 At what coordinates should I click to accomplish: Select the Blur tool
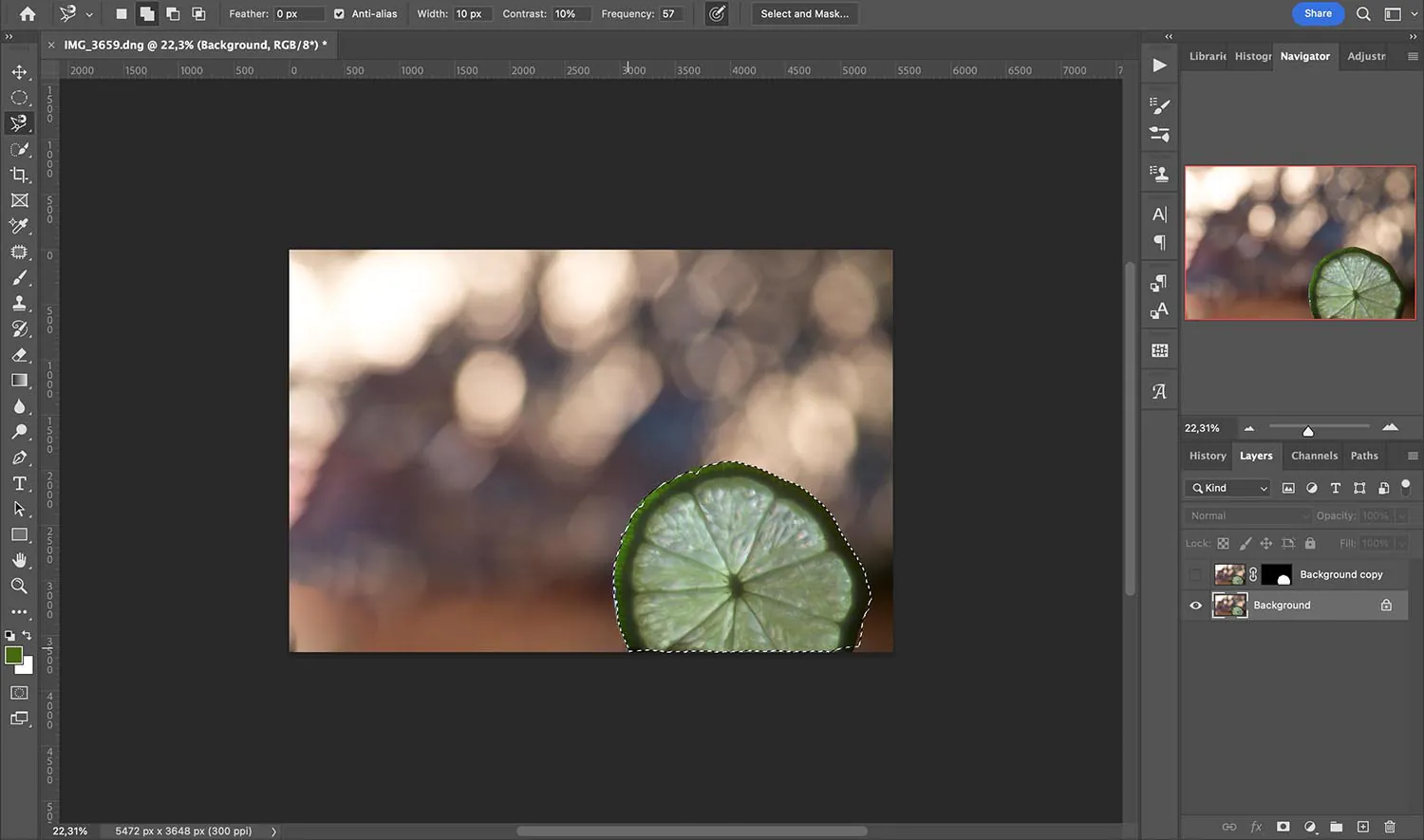19,406
